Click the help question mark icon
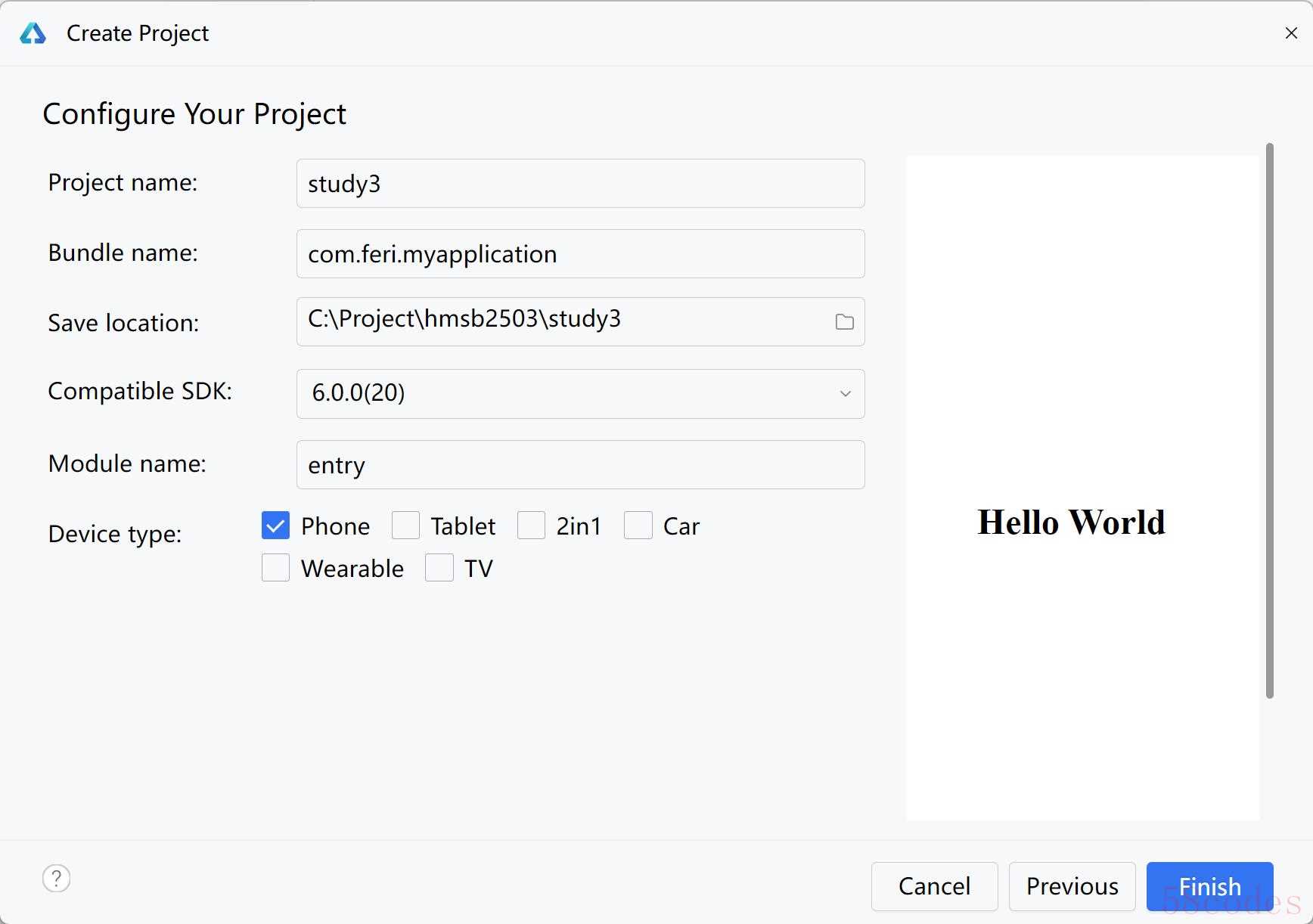 [56, 878]
